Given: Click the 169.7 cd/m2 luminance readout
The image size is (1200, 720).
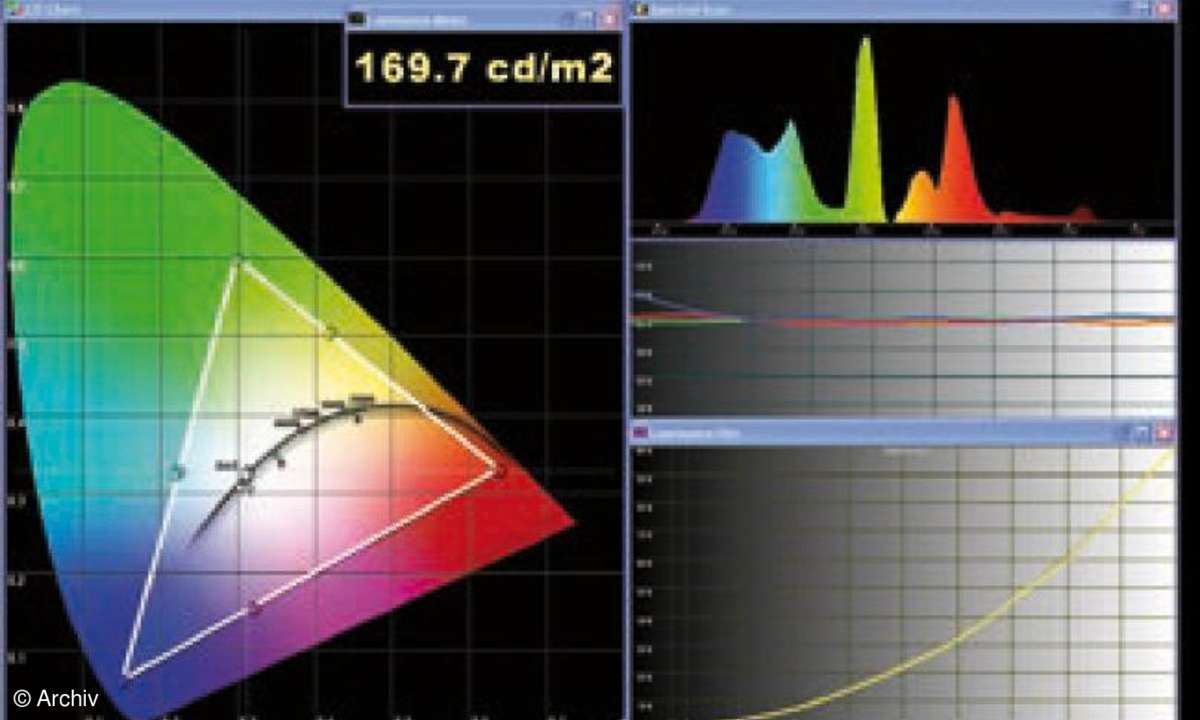Looking at the screenshot, I should (x=484, y=68).
